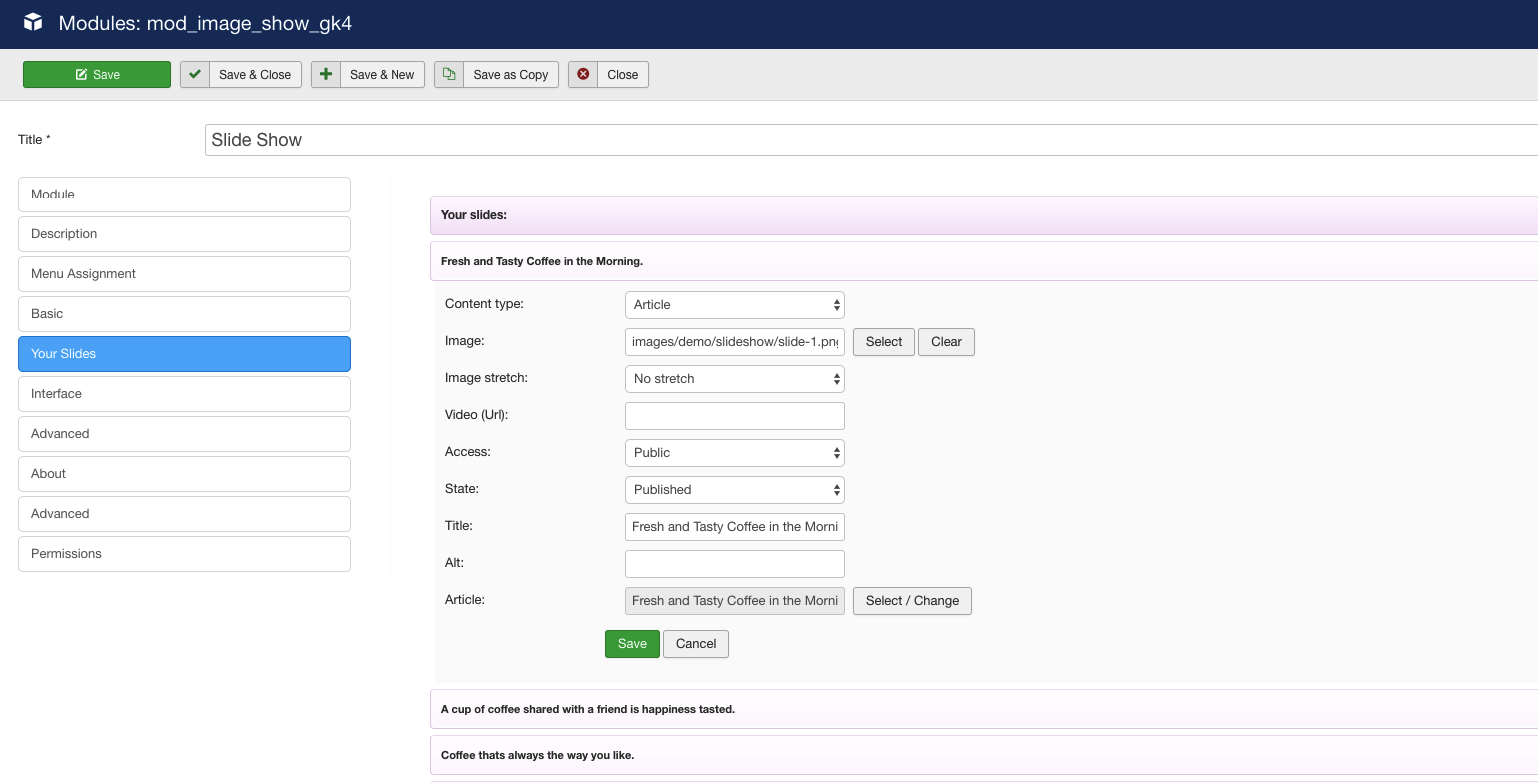Screen dimensions: 1538x783
Task: Click the plus icon for Save & New
Action: tap(326, 75)
